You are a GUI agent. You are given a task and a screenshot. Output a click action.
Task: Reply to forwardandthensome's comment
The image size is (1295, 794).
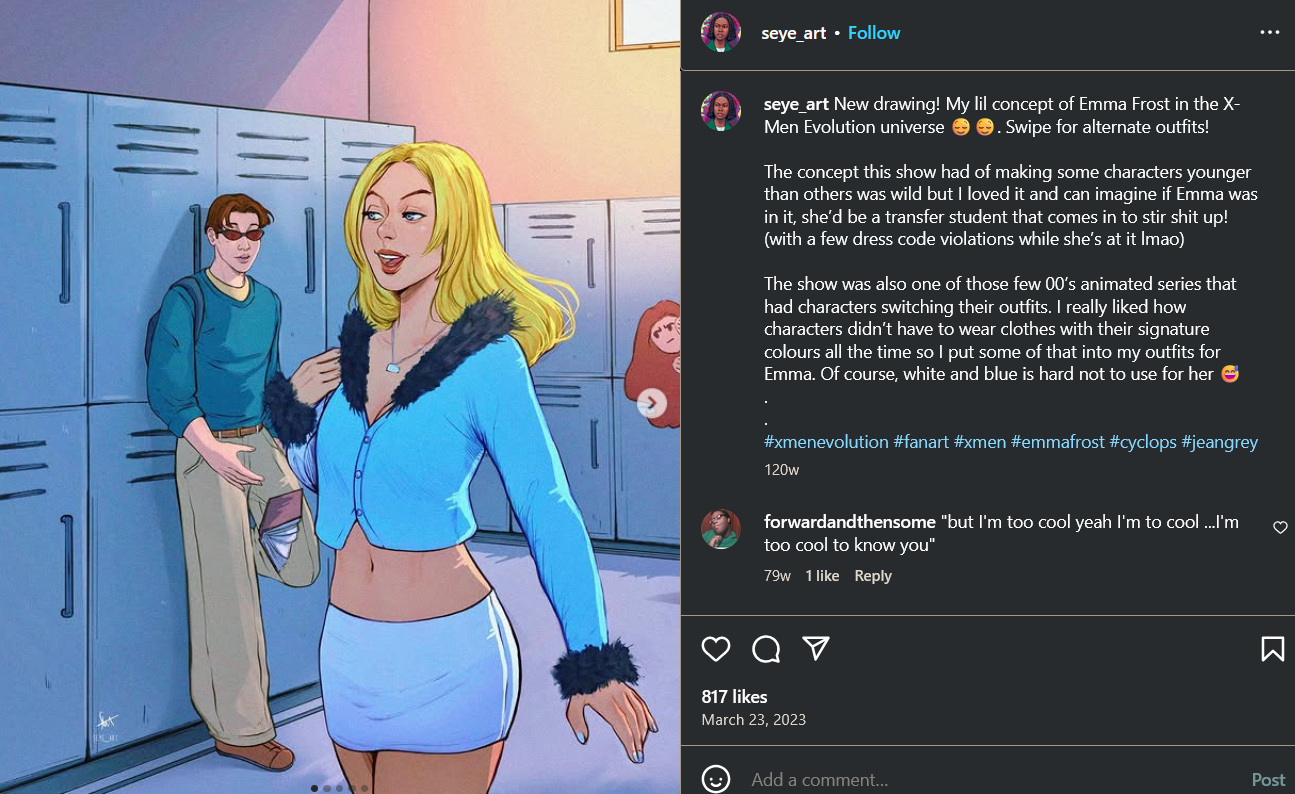[873, 576]
